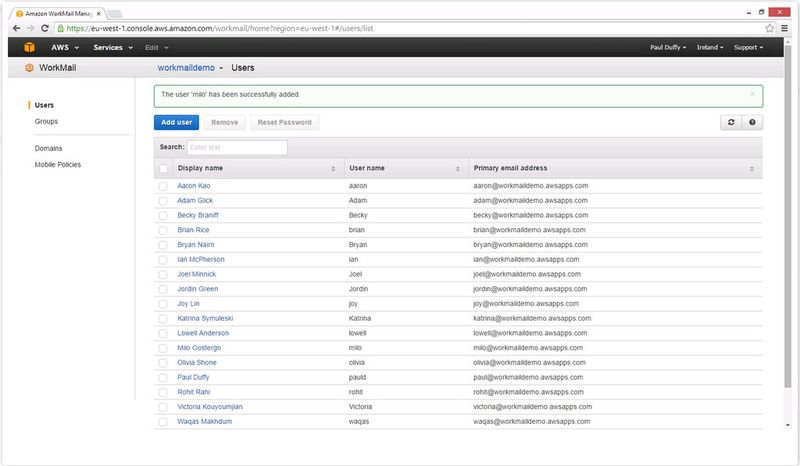The width and height of the screenshot is (800, 466).
Task: Open the AWS dropdown menu
Action: point(65,47)
